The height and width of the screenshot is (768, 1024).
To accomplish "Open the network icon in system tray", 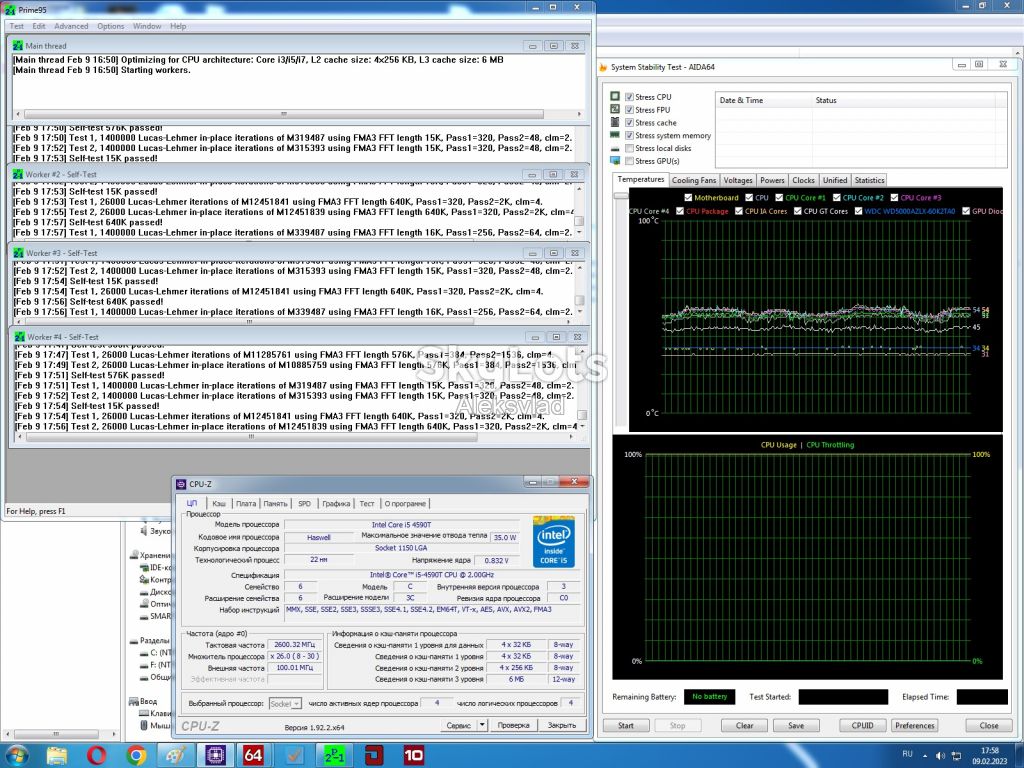I will coord(956,756).
